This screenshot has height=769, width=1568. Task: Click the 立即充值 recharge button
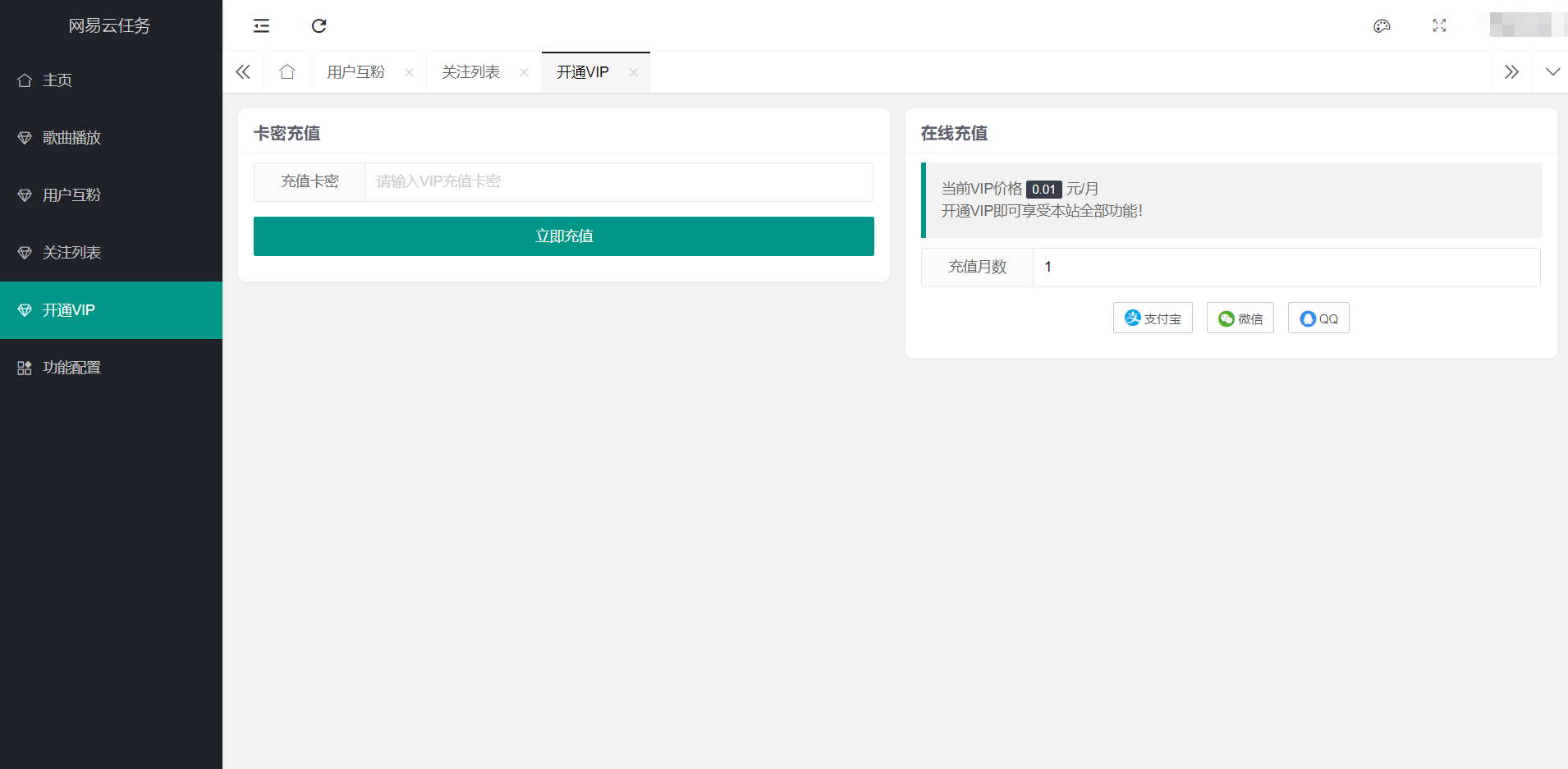pos(564,236)
